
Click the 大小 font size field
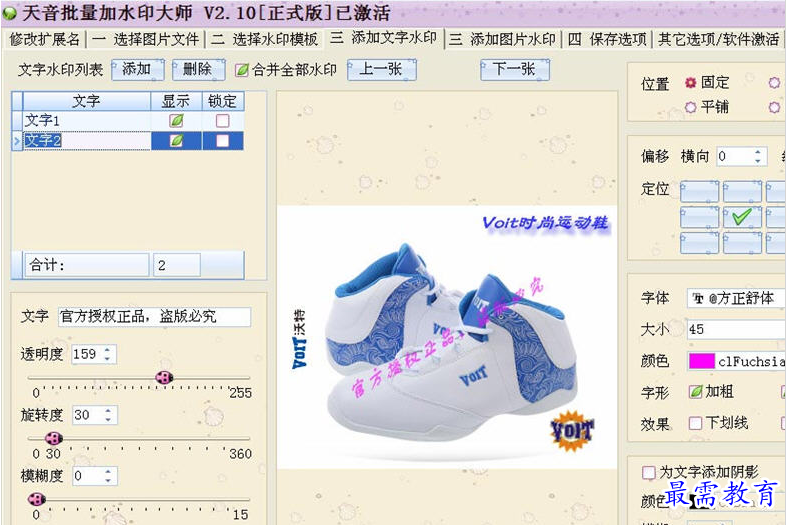click(736, 329)
